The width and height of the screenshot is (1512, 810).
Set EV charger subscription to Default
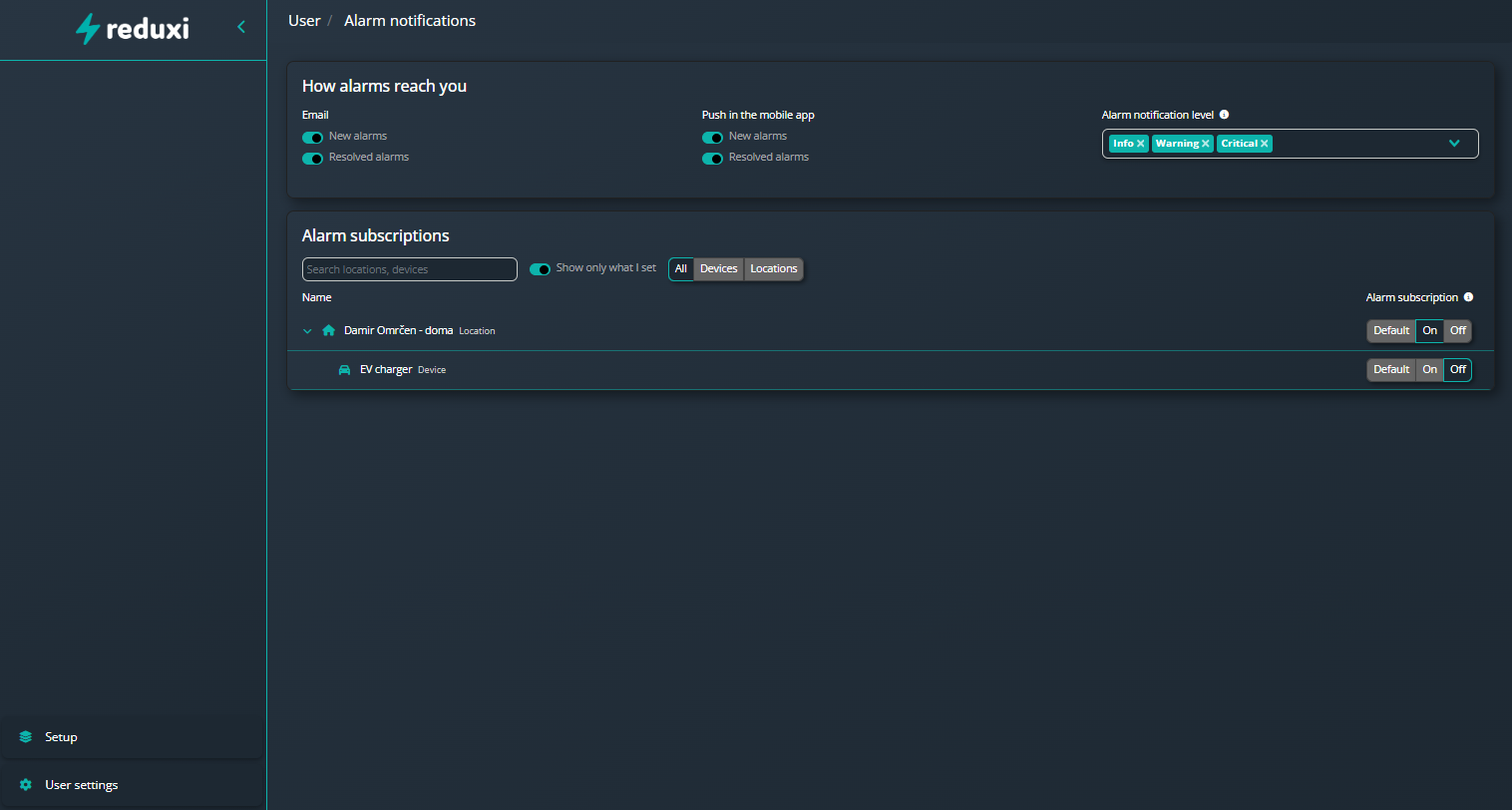tap(1391, 369)
